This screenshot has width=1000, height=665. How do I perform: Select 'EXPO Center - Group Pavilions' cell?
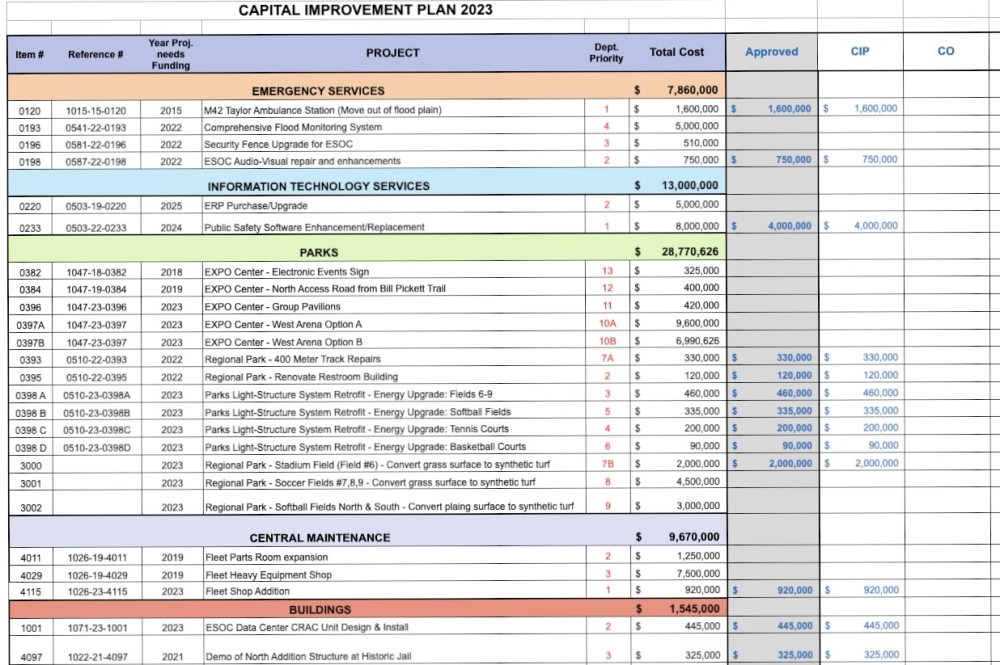393,306
